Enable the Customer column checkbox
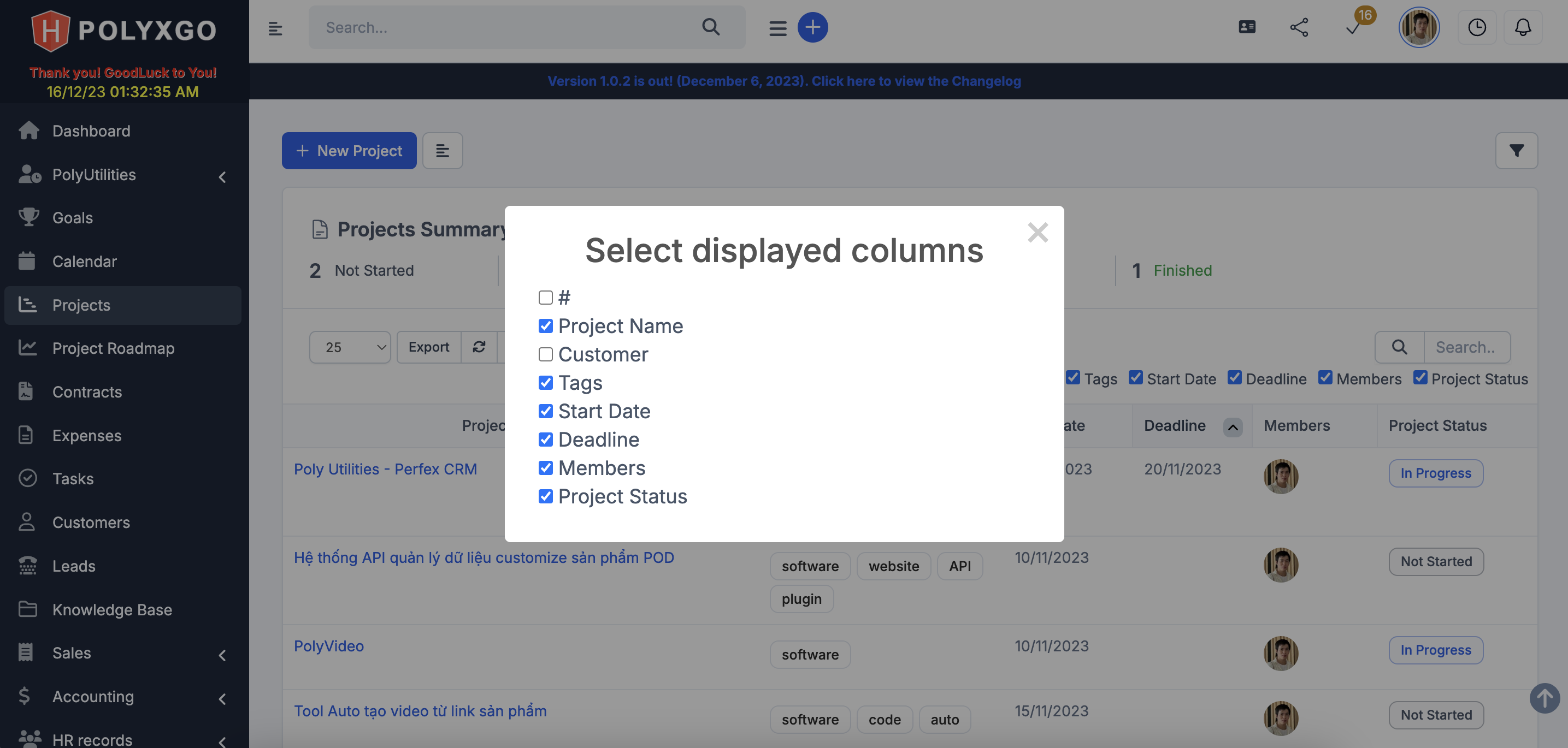1568x748 pixels. (545, 354)
